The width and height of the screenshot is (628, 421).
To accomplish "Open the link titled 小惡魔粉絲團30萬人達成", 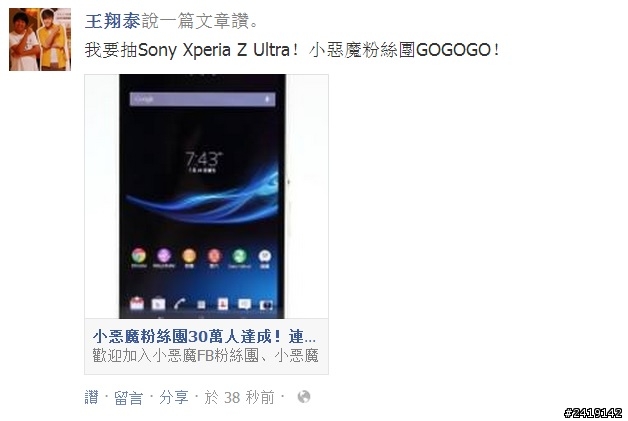I will tap(204, 336).
